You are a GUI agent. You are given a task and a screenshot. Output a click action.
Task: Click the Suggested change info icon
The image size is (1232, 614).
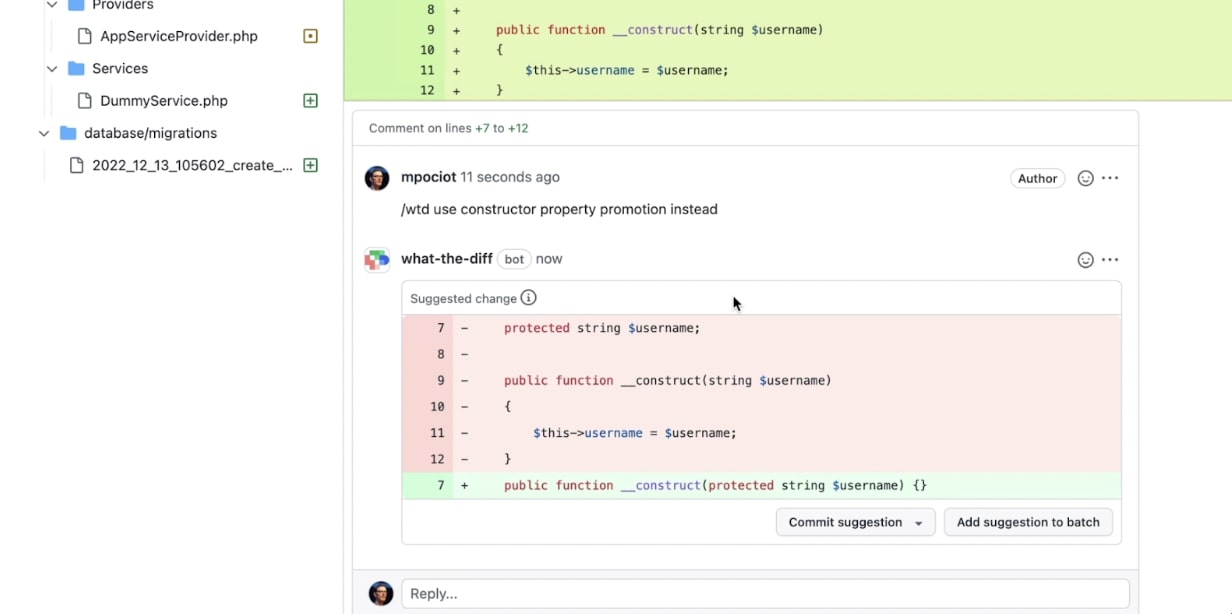click(x=529, y=298)
